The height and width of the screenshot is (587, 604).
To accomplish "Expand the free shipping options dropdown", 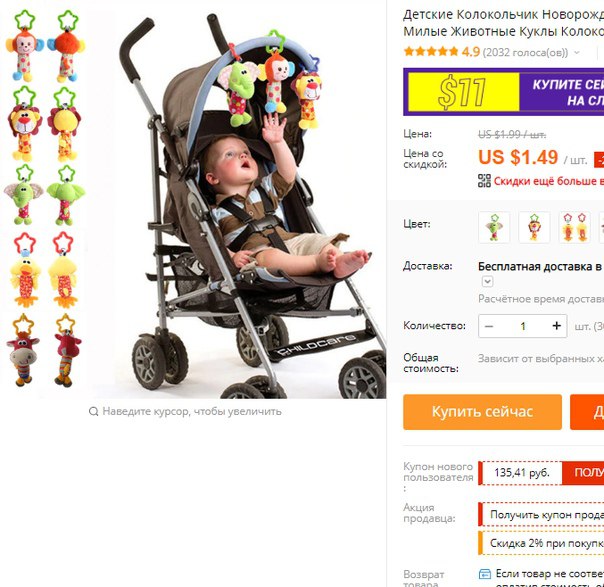I will coord(487,281).
